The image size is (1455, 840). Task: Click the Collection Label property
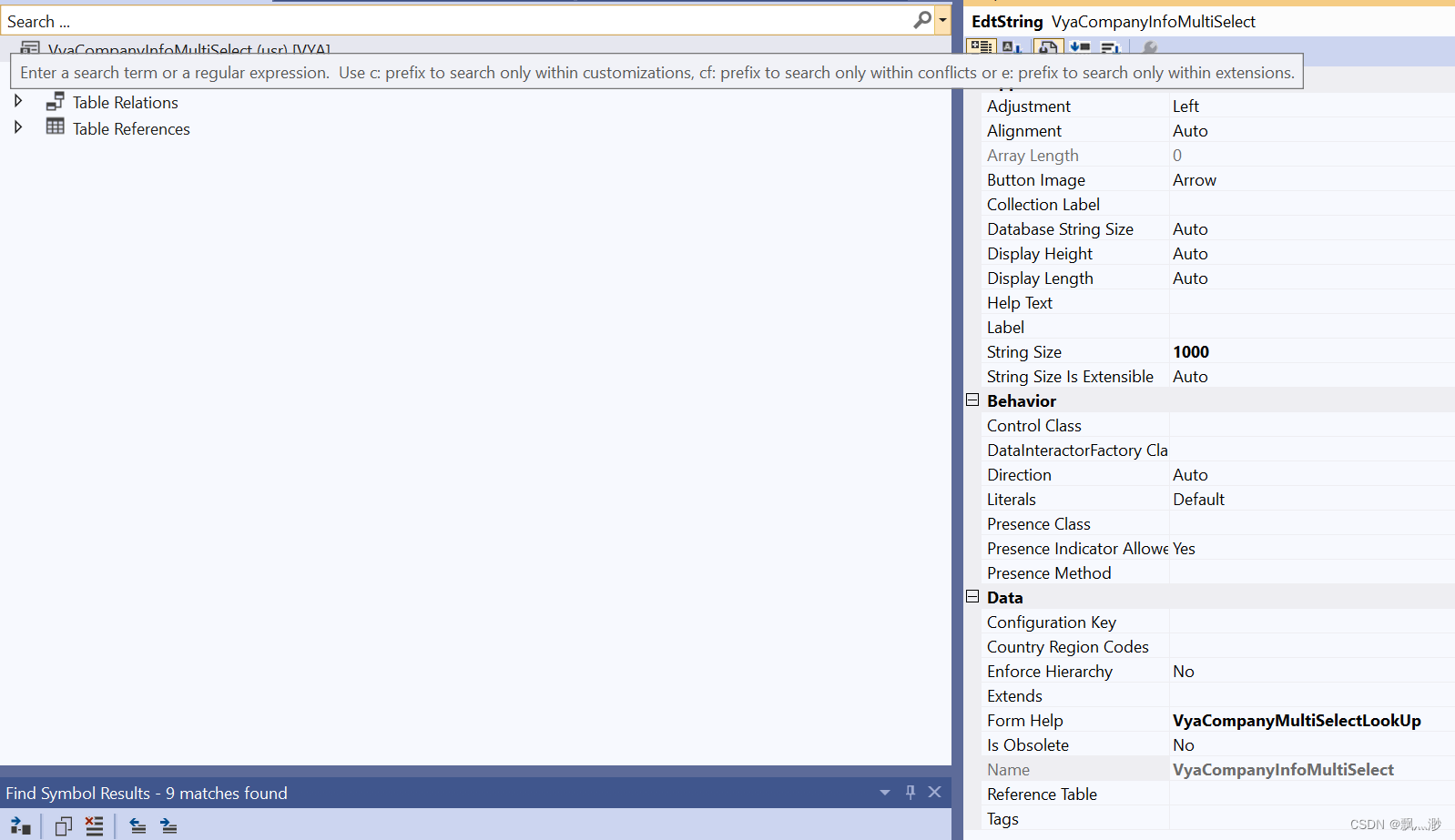tap(1219, 205)
